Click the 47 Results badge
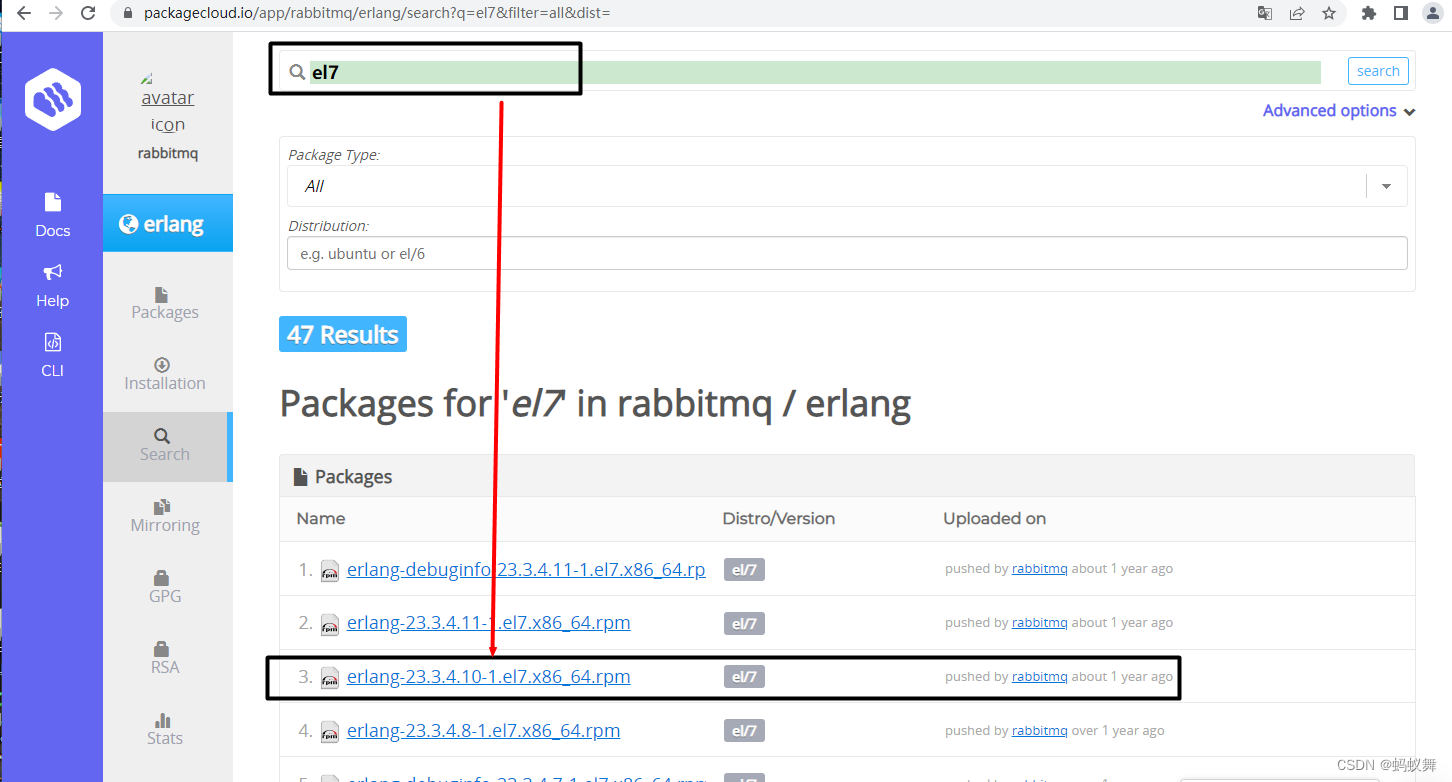 point(343,335)
